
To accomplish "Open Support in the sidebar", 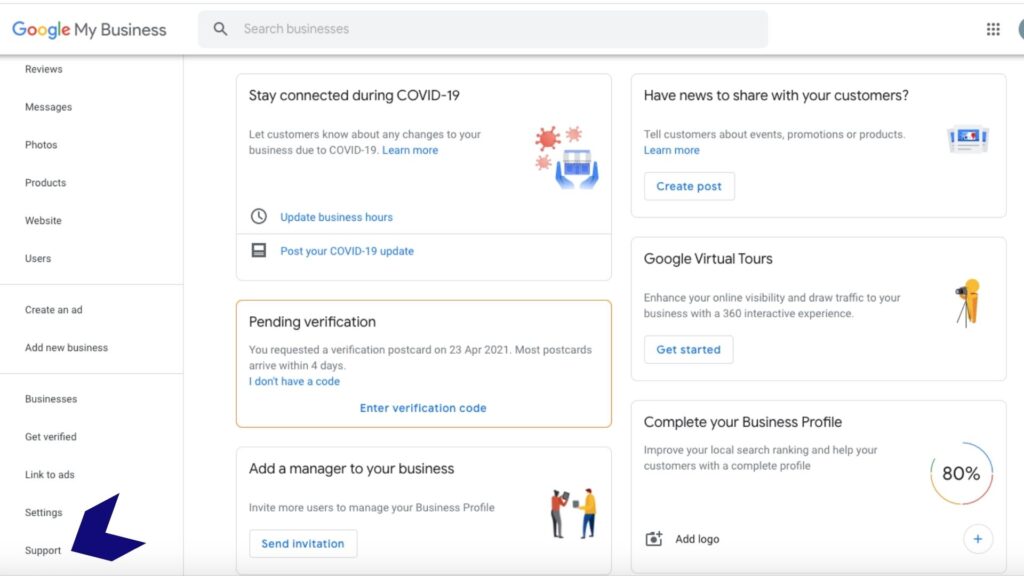I will pos(43,551).
